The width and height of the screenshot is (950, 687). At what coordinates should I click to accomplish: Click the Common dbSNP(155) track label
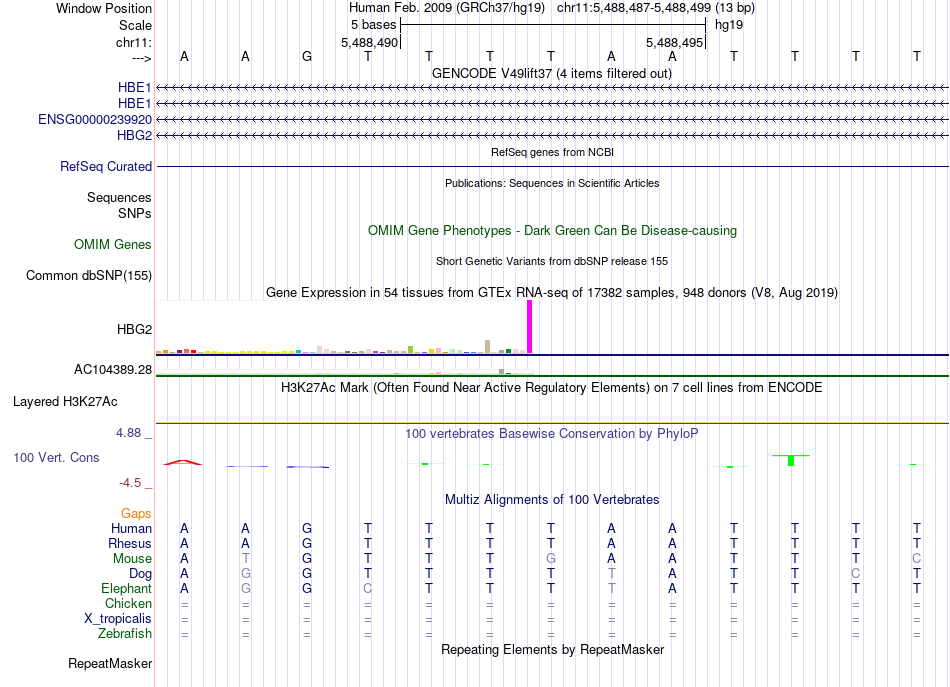point(88,275)
